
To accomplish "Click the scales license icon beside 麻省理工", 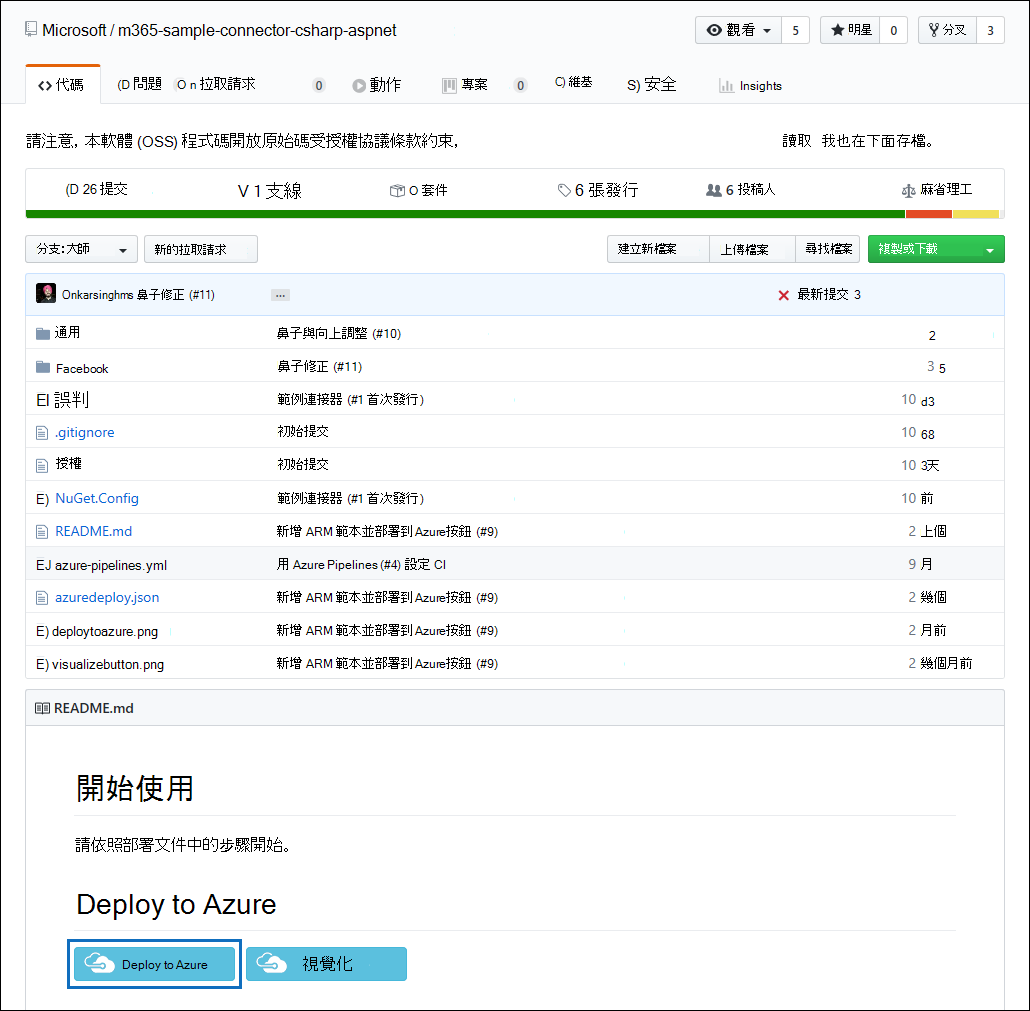I will (908, 191).
